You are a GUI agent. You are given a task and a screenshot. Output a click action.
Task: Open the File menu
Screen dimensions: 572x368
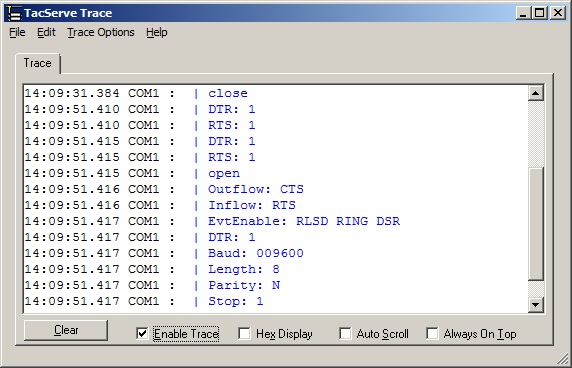coord(17,32)
